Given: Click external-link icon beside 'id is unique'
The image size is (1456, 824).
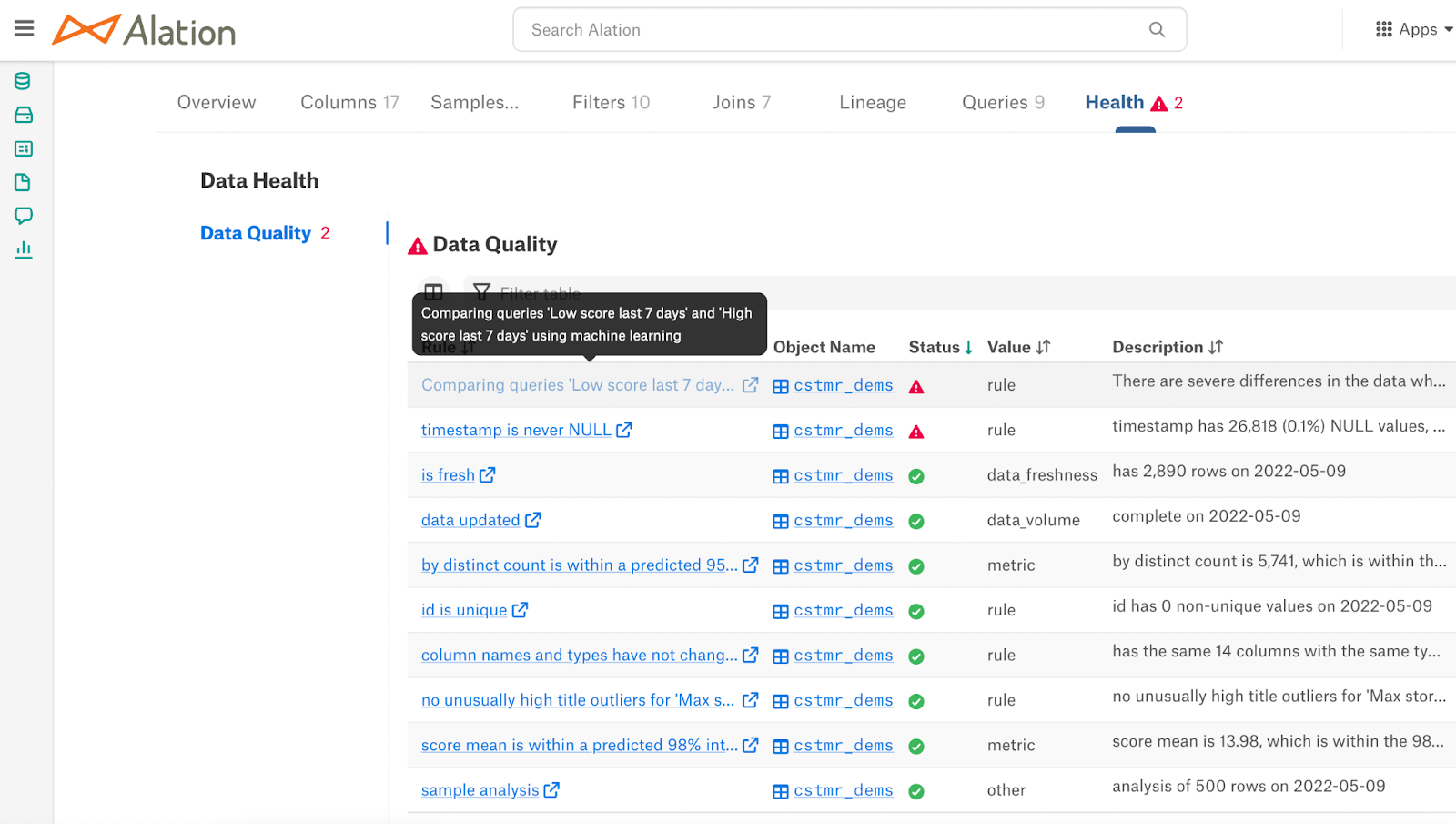Looking at the screenshot, I should coord(520,610).
